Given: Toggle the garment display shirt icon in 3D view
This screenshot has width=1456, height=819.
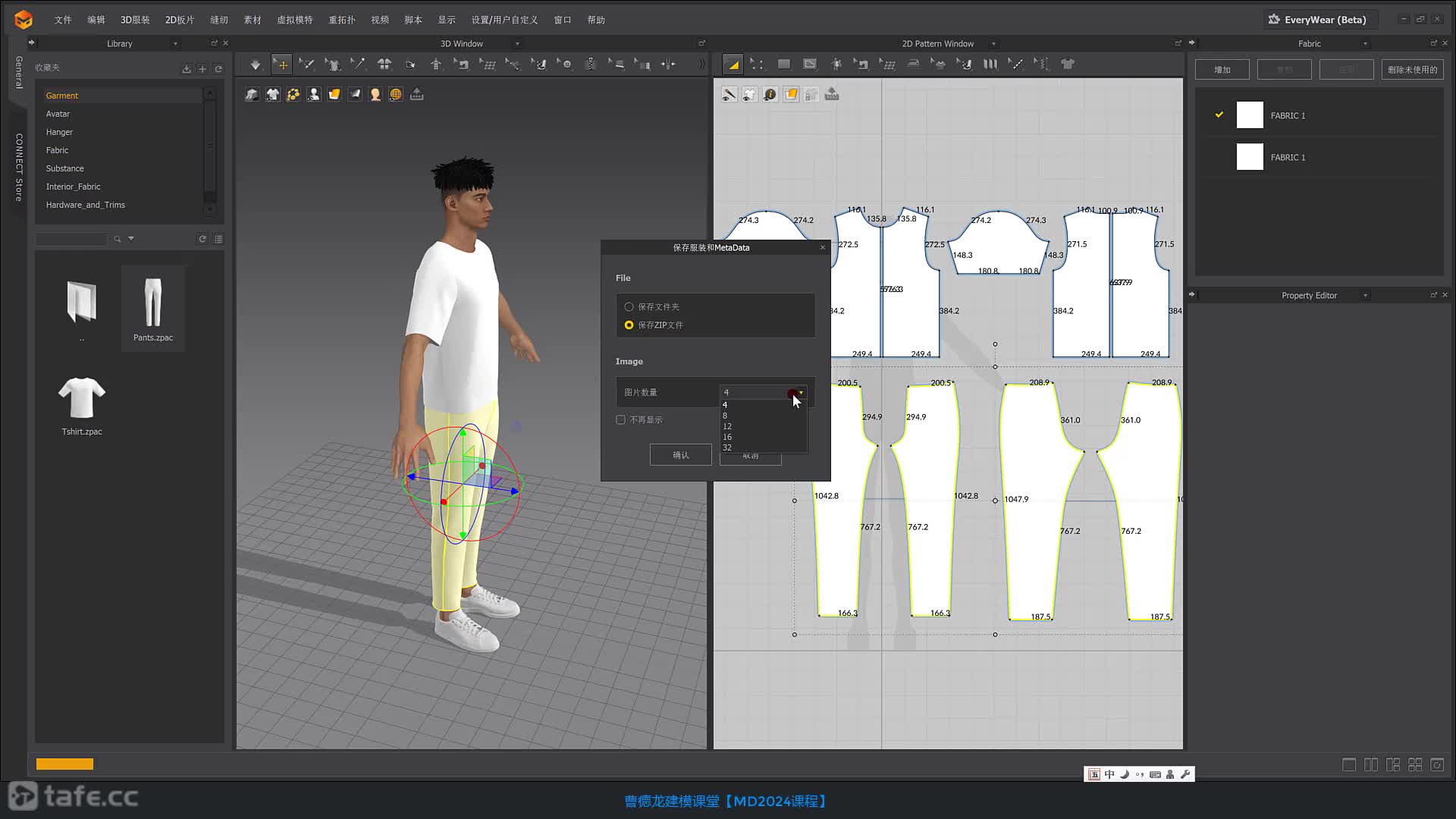Looking at the screenshot, I should pos(273,95).
